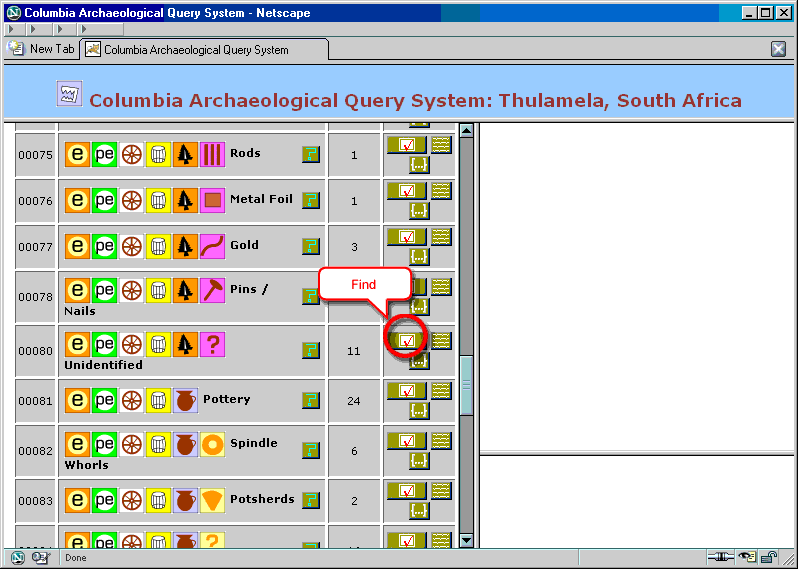The height and width of the screenshot is (569, 798).
Task: Show list view for Spindle Whorls row
Action: point(441,441)
